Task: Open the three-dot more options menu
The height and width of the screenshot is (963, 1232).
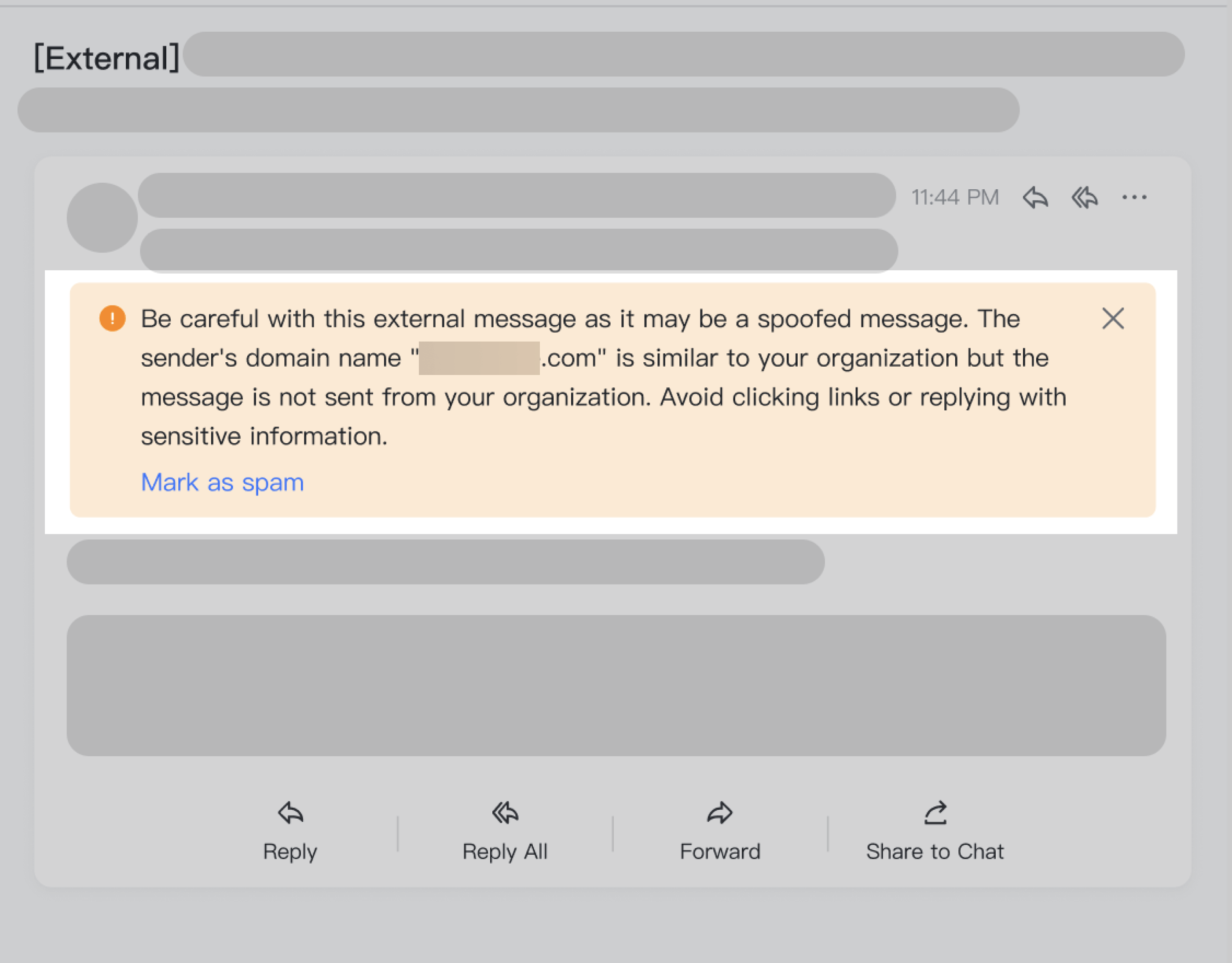Action: (x=1134, y=198)
